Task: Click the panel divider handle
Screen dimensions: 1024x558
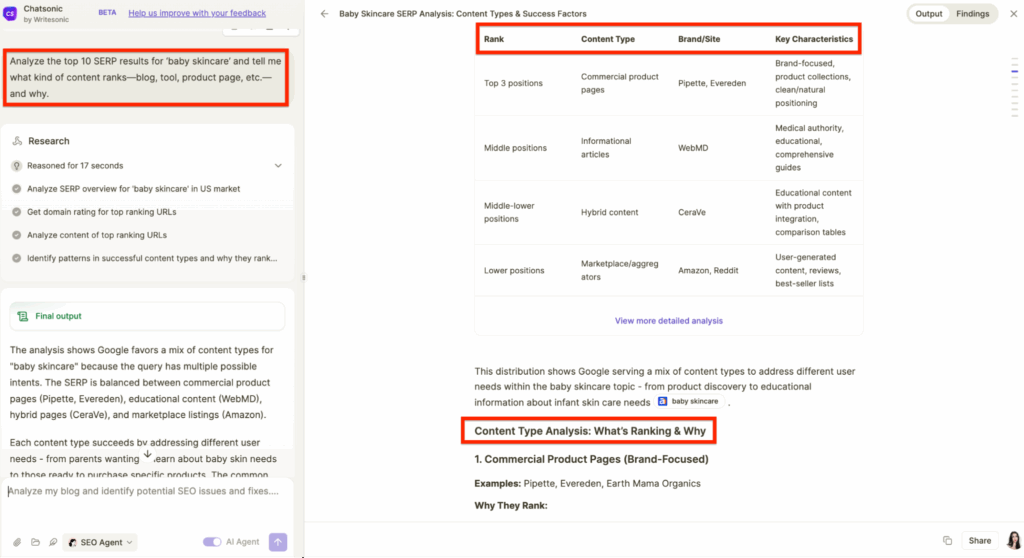Action: [x=303, y=278]
